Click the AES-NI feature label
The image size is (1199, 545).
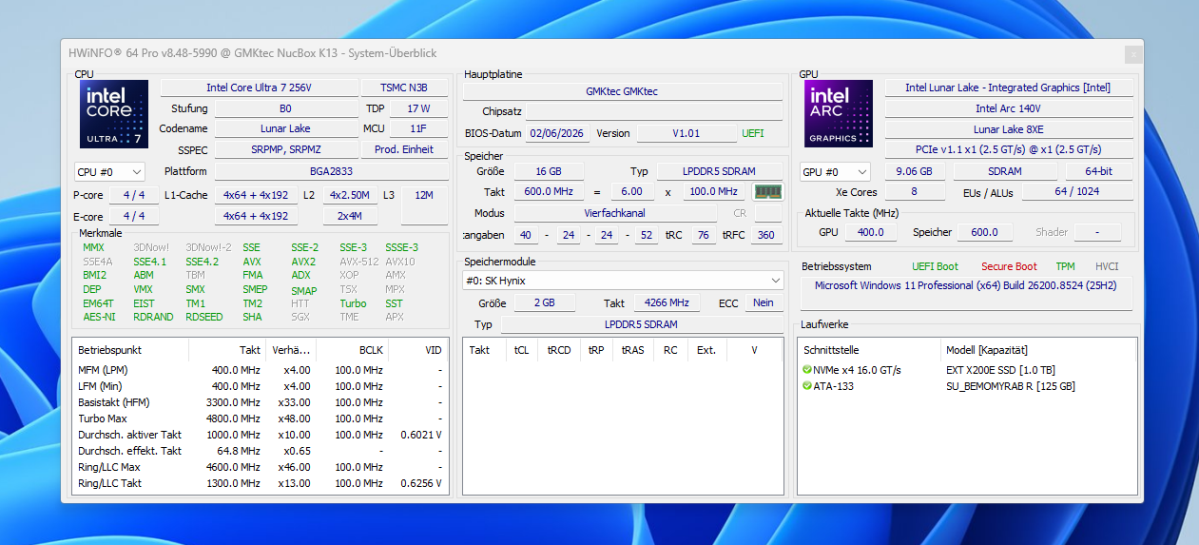[x=99, y=316]
